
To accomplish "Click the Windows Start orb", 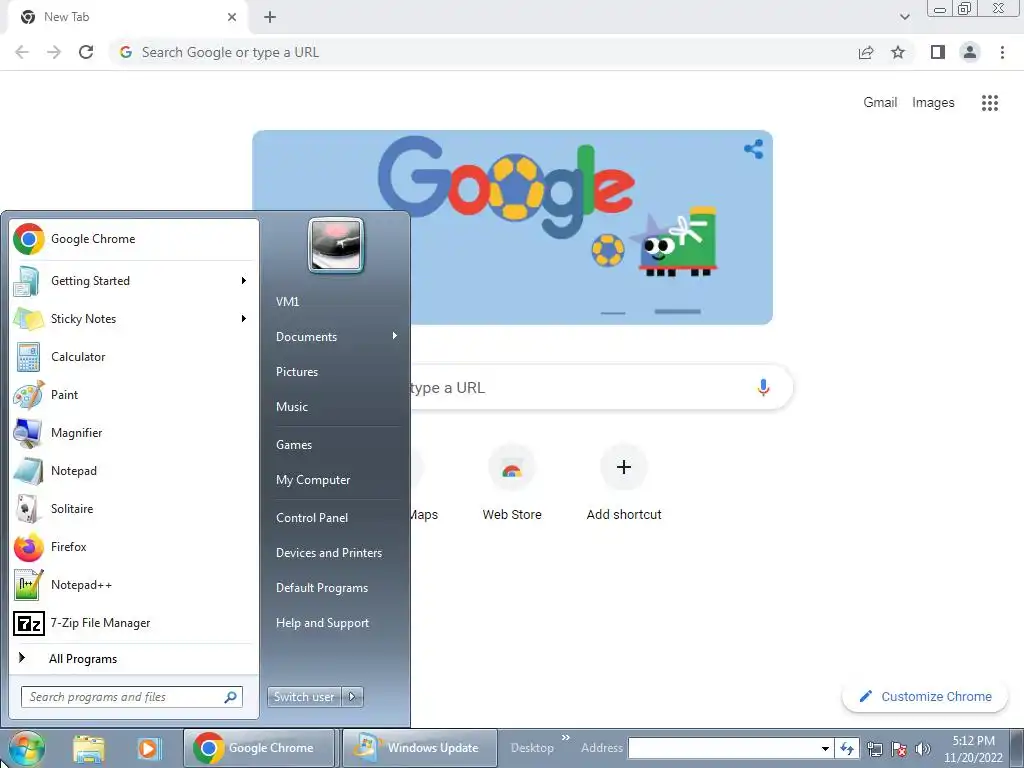I will coord(26,748).
